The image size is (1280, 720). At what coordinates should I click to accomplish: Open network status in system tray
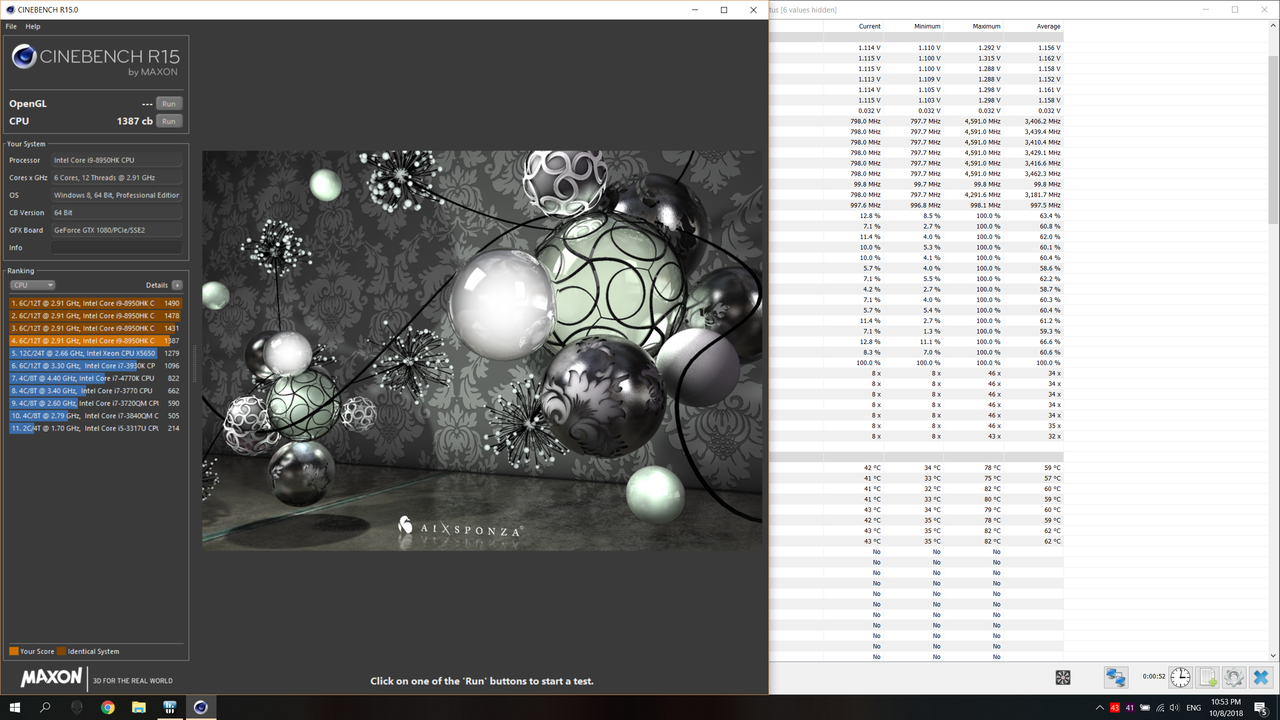pyautogui.click(x=1158, y=708)
